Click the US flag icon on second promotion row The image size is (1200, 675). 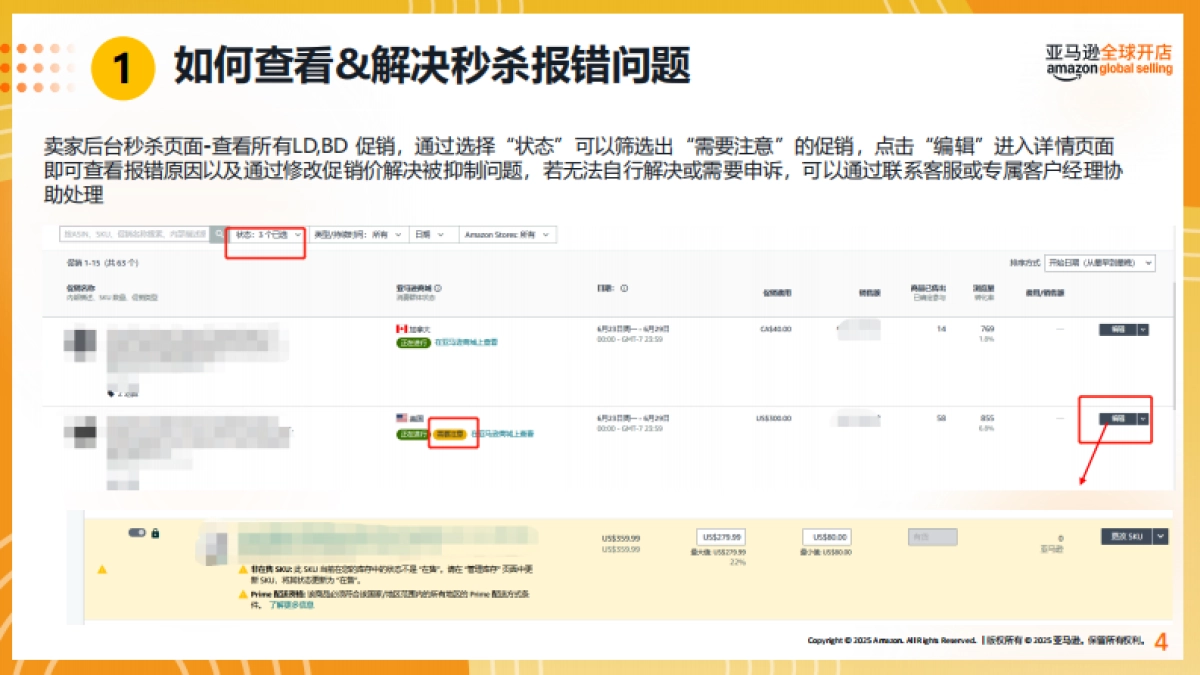pos(401,418)
